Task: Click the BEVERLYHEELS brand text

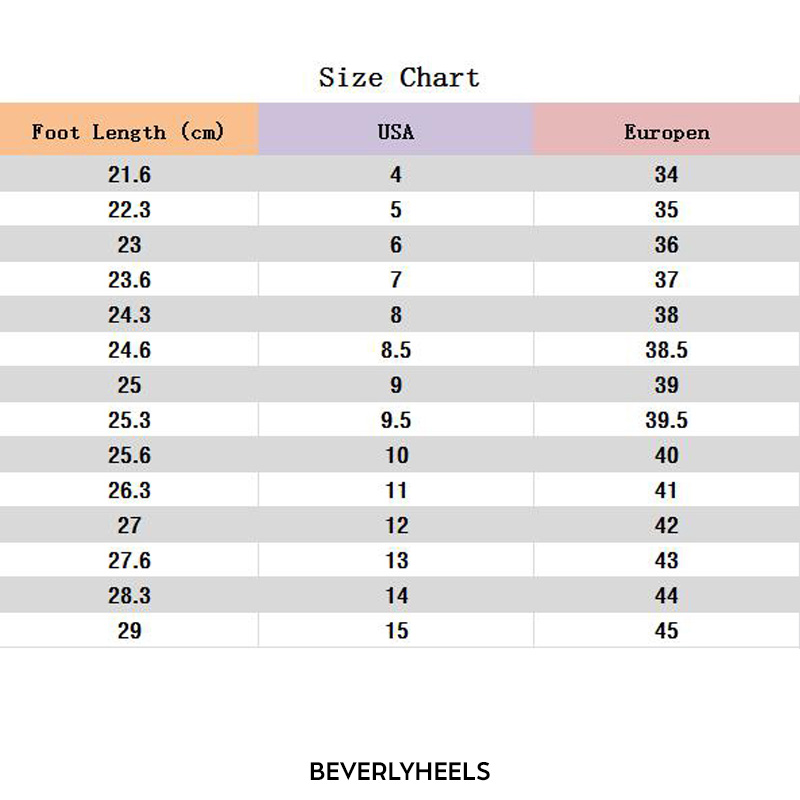Action: click(399, 771)
